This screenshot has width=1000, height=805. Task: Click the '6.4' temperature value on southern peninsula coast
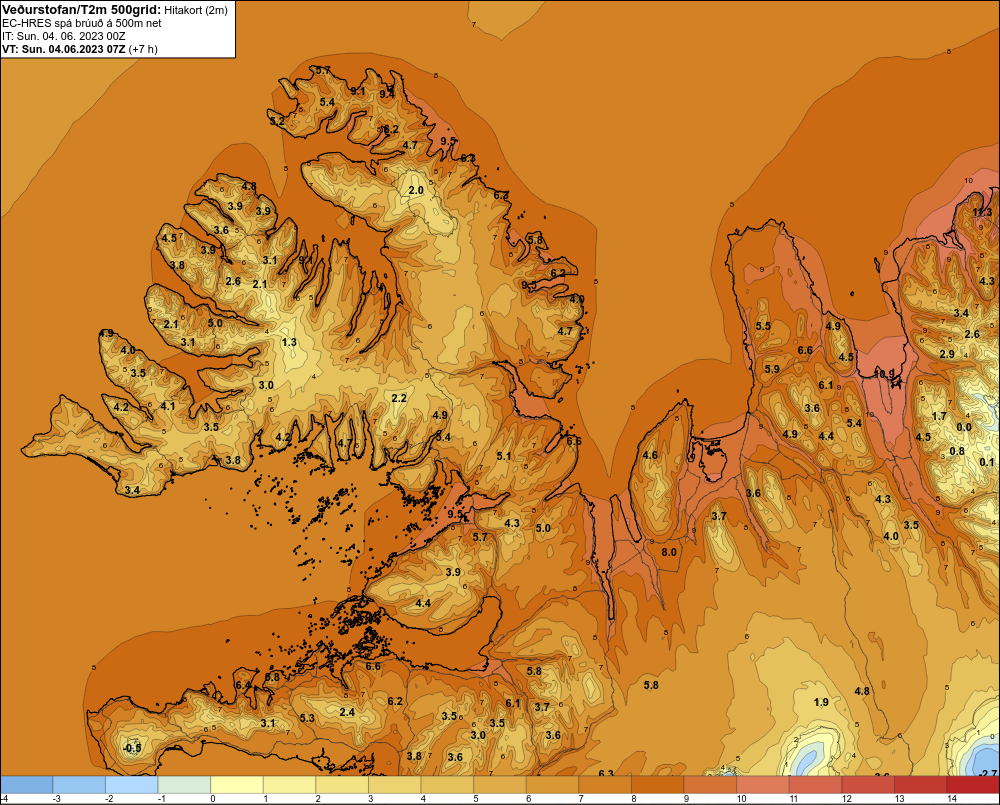(x=243, y=685)
